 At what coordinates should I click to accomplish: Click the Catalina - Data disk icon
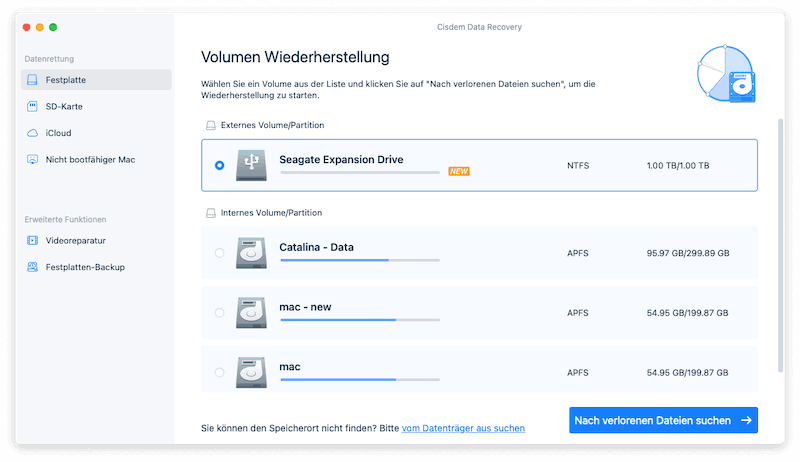coord(251,253)
